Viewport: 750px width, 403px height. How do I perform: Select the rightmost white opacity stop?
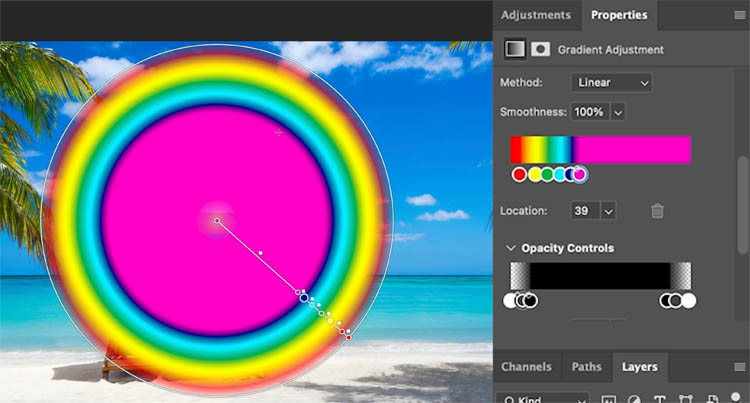(689, 301)
